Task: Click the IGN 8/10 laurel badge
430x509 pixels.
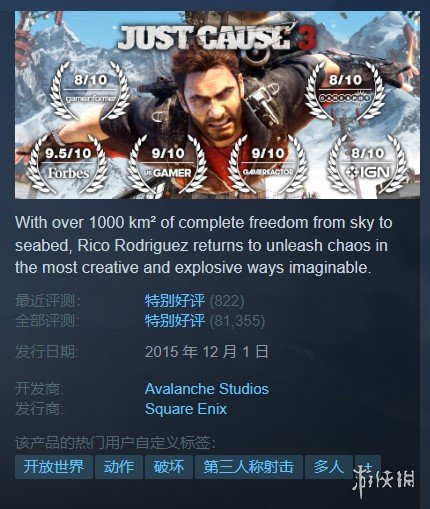Action: pos(368,163)
